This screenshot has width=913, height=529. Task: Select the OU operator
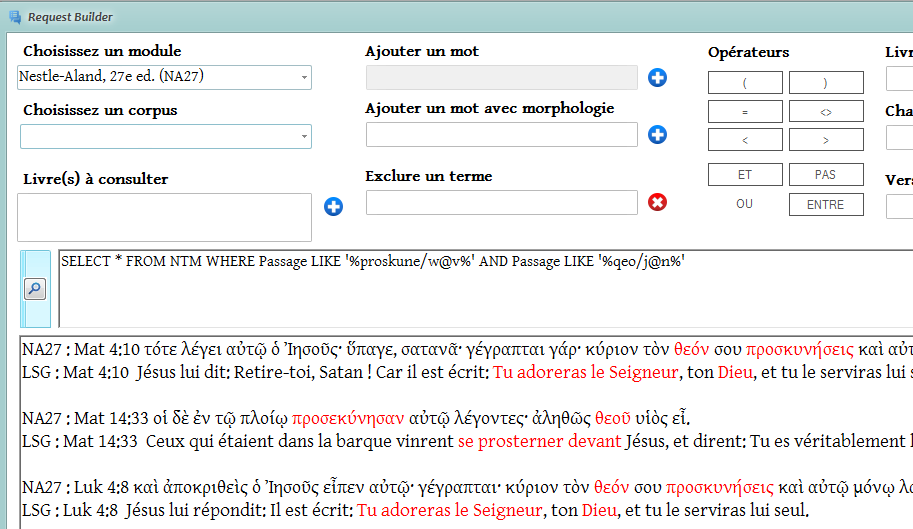click(745, 204)
